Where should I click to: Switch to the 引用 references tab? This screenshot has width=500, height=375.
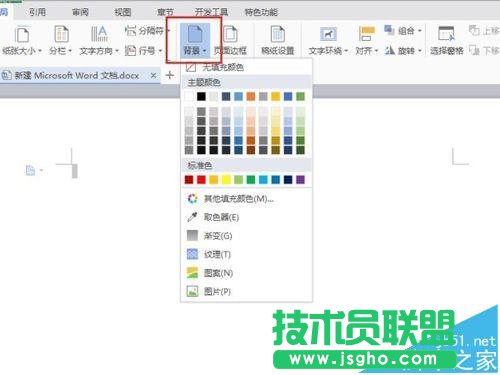(37, 12)
